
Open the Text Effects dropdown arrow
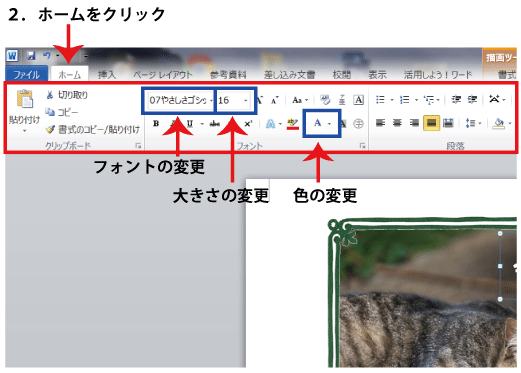pos(280,124)
